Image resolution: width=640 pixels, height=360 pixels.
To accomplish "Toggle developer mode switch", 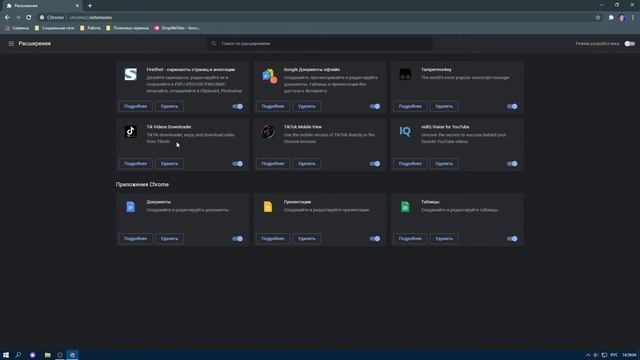I will (x=630, y=44).
